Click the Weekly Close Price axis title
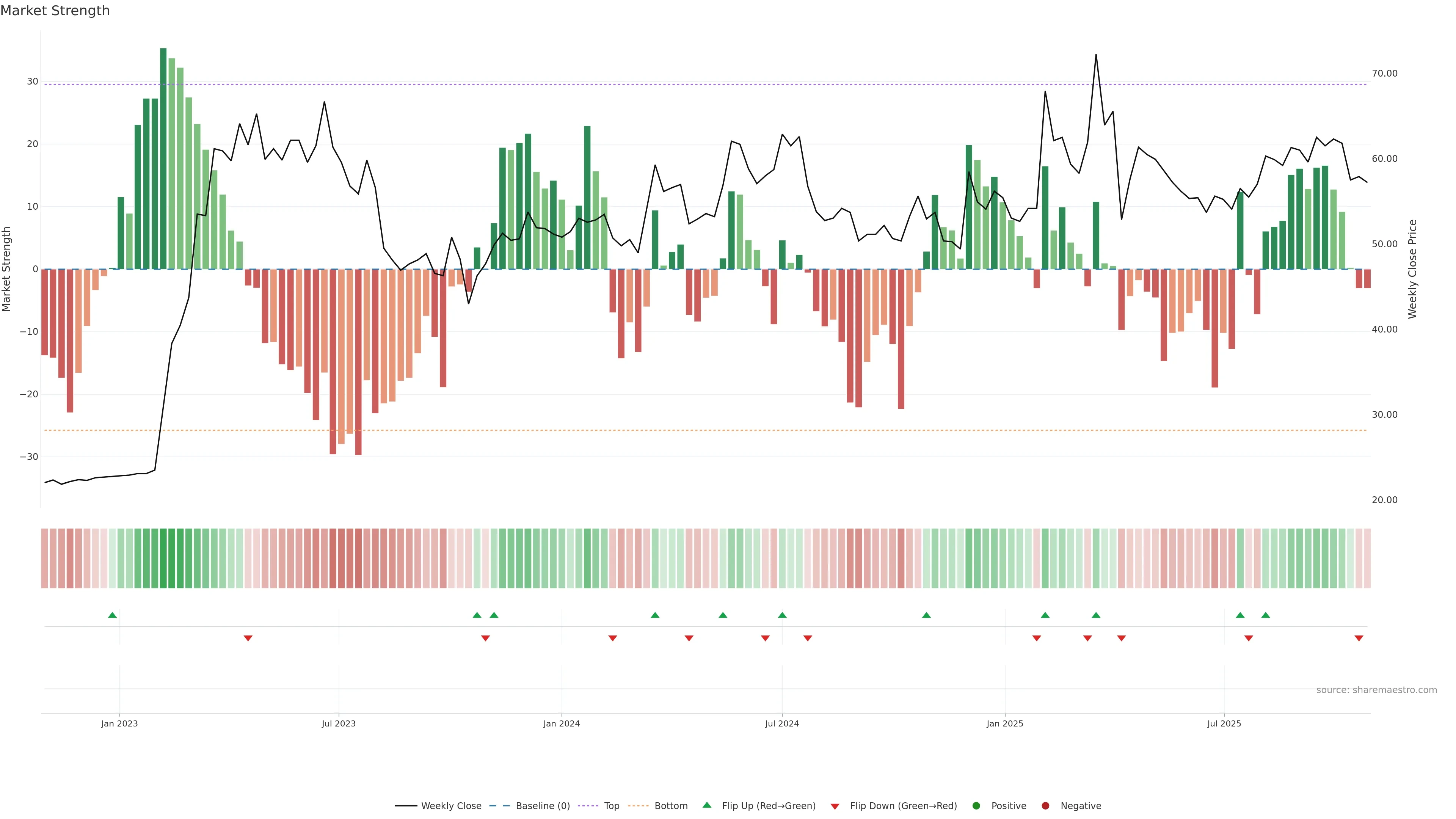Image resolution: width=1456 pixels, height=819 pixels. [x=1412, y=269]
